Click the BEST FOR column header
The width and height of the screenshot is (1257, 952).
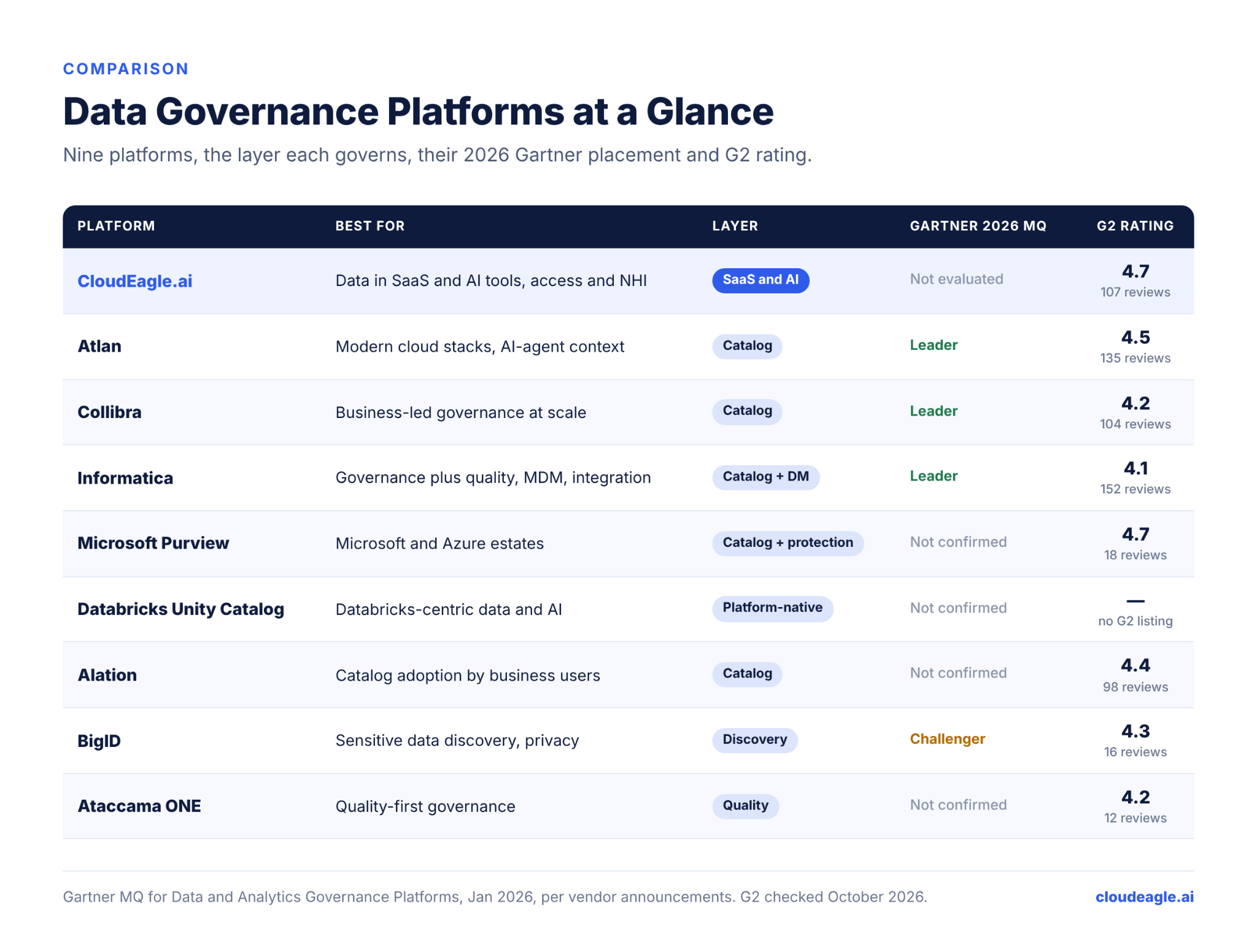coord(369,226)
